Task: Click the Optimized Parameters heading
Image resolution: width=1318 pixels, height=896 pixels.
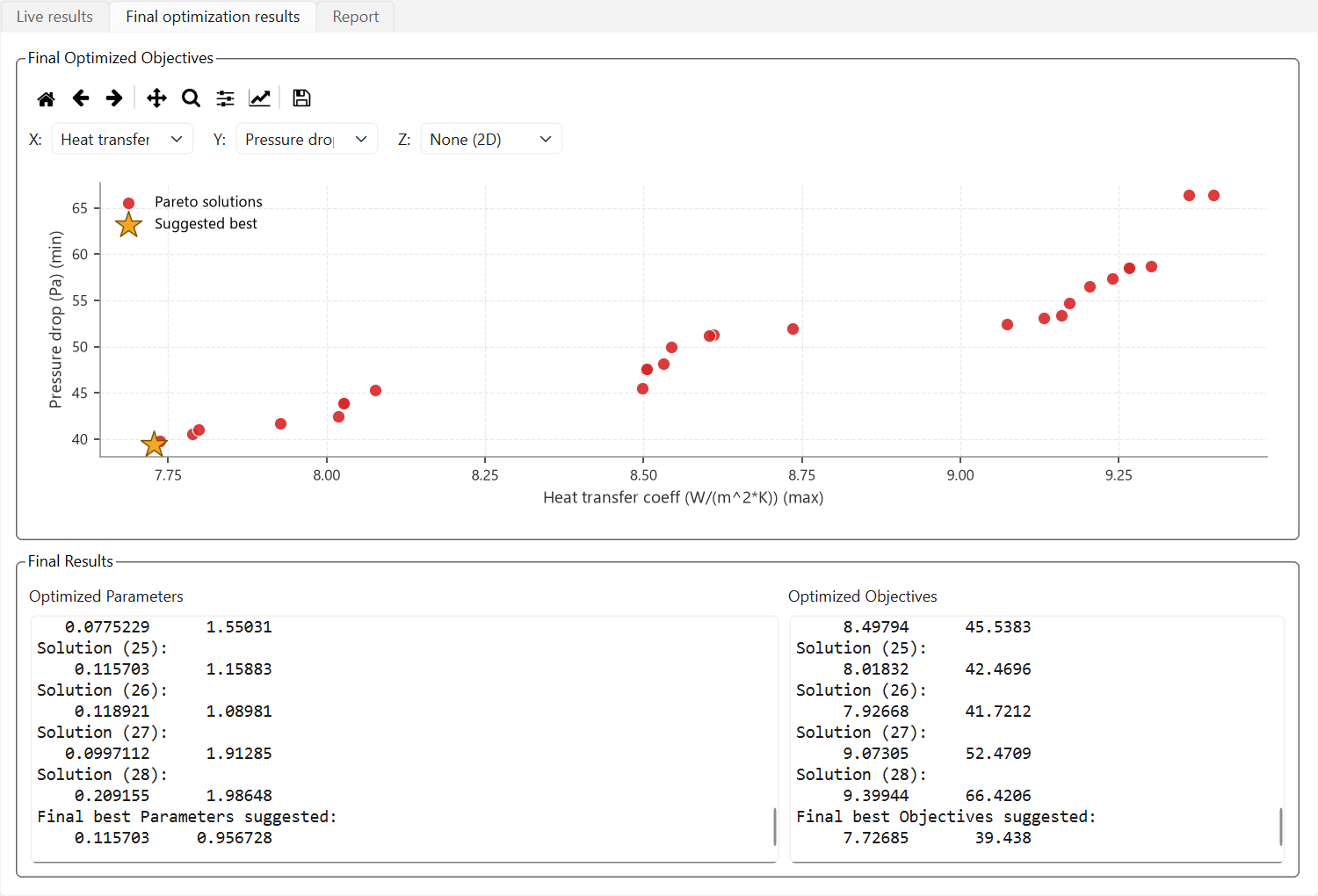Action: 106,596
